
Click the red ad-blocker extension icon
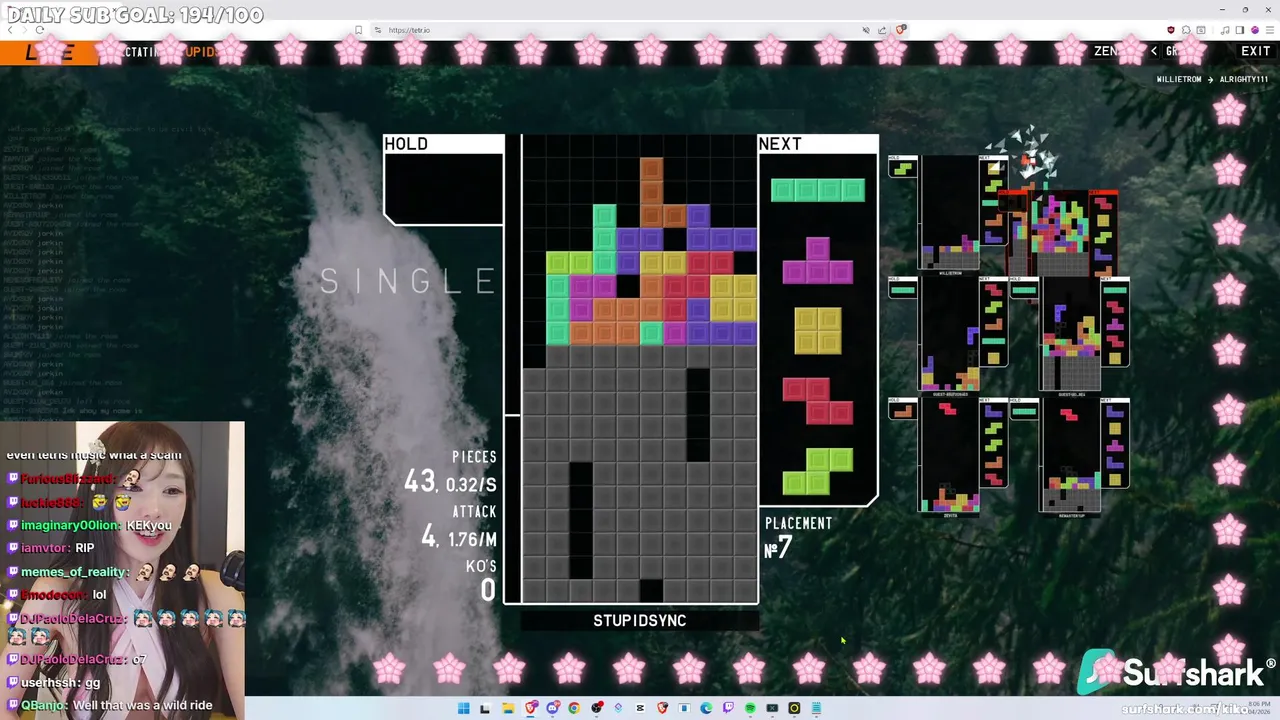(1171, 30)
